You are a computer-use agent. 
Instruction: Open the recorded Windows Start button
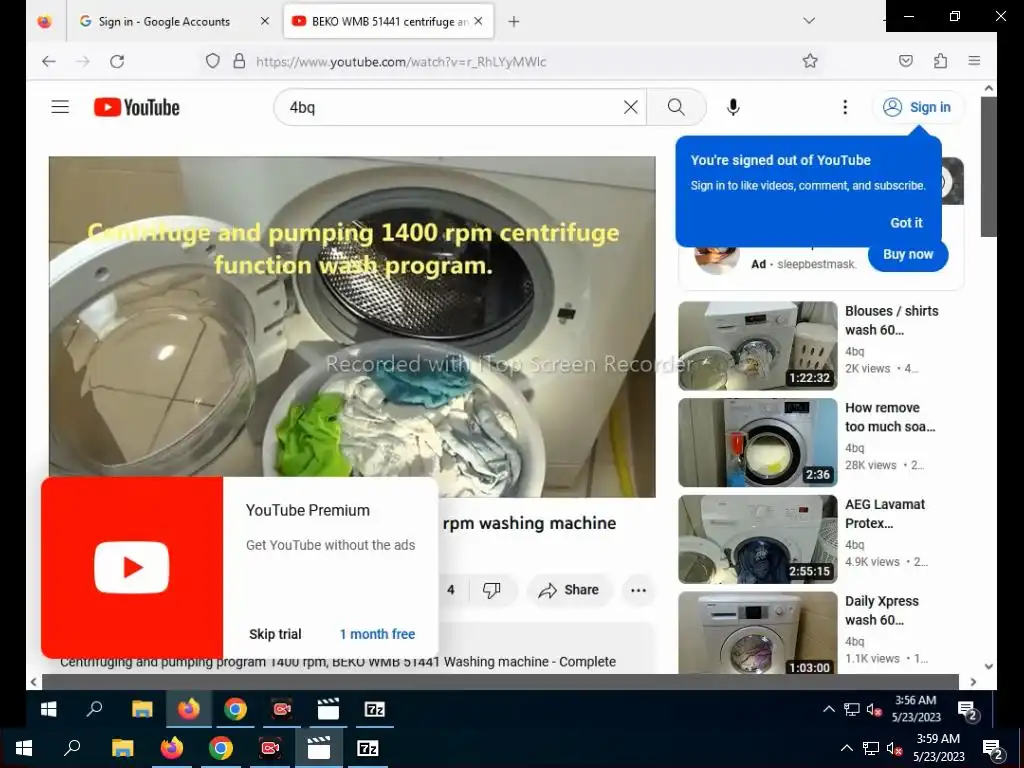(x=48, y=709)
